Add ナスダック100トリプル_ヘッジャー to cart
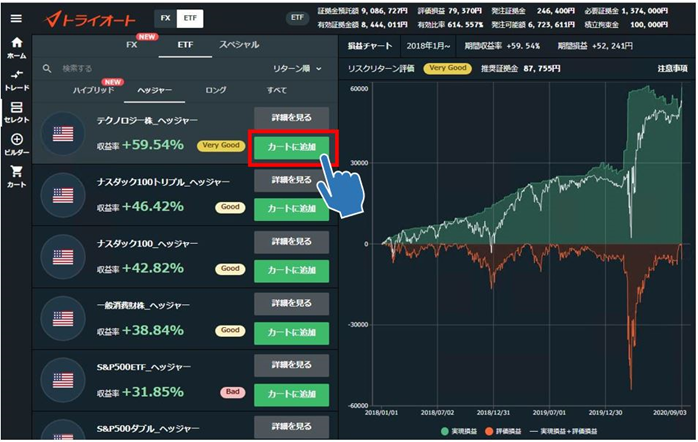The image size is (698, 442). 292,209
